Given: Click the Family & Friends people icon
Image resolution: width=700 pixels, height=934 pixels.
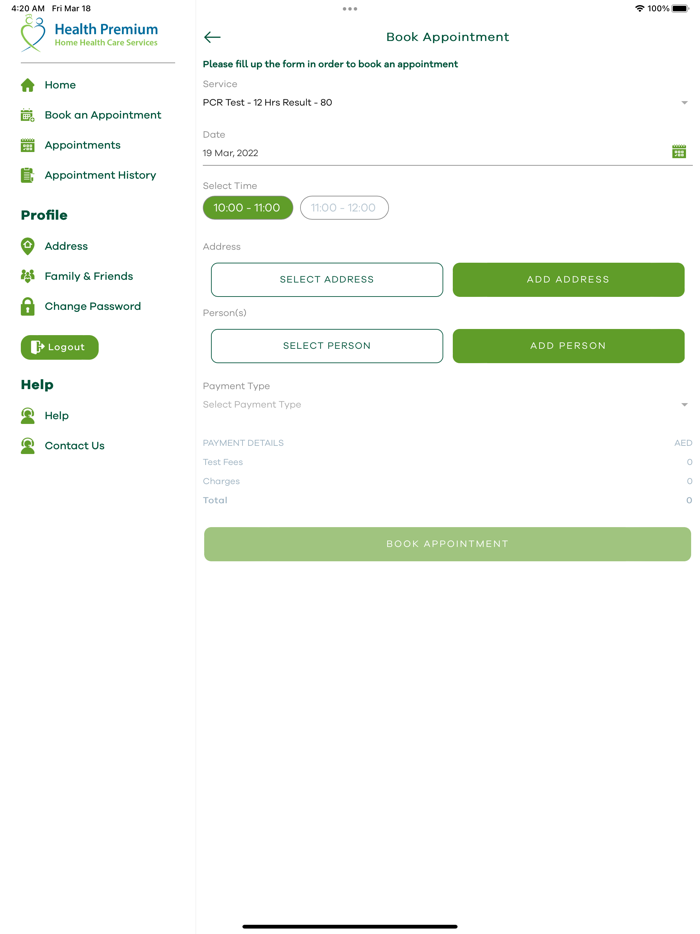Looking at the screenshot, I should [27, 276].
